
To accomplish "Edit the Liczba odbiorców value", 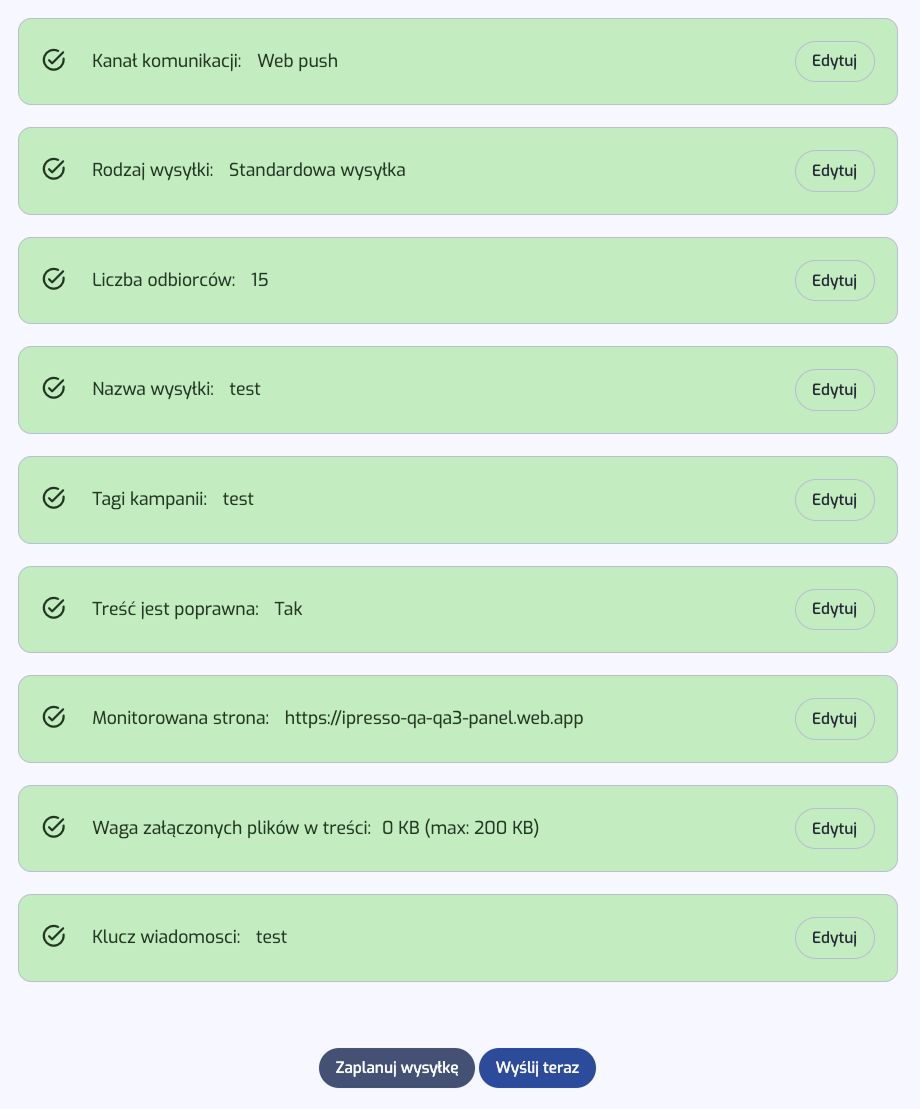I will tap(834, 280).
